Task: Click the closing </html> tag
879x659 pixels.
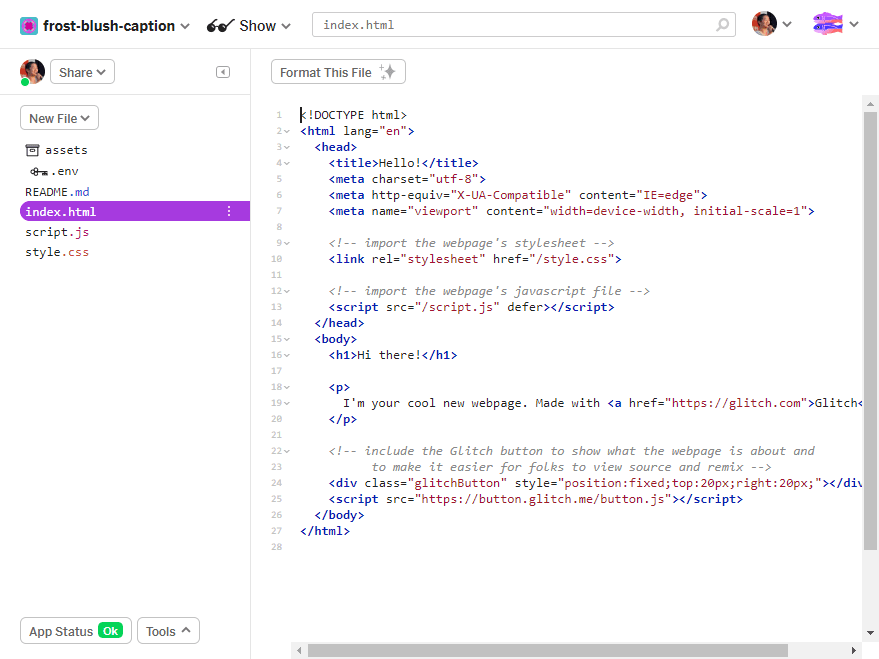Action: coord(325,531)
